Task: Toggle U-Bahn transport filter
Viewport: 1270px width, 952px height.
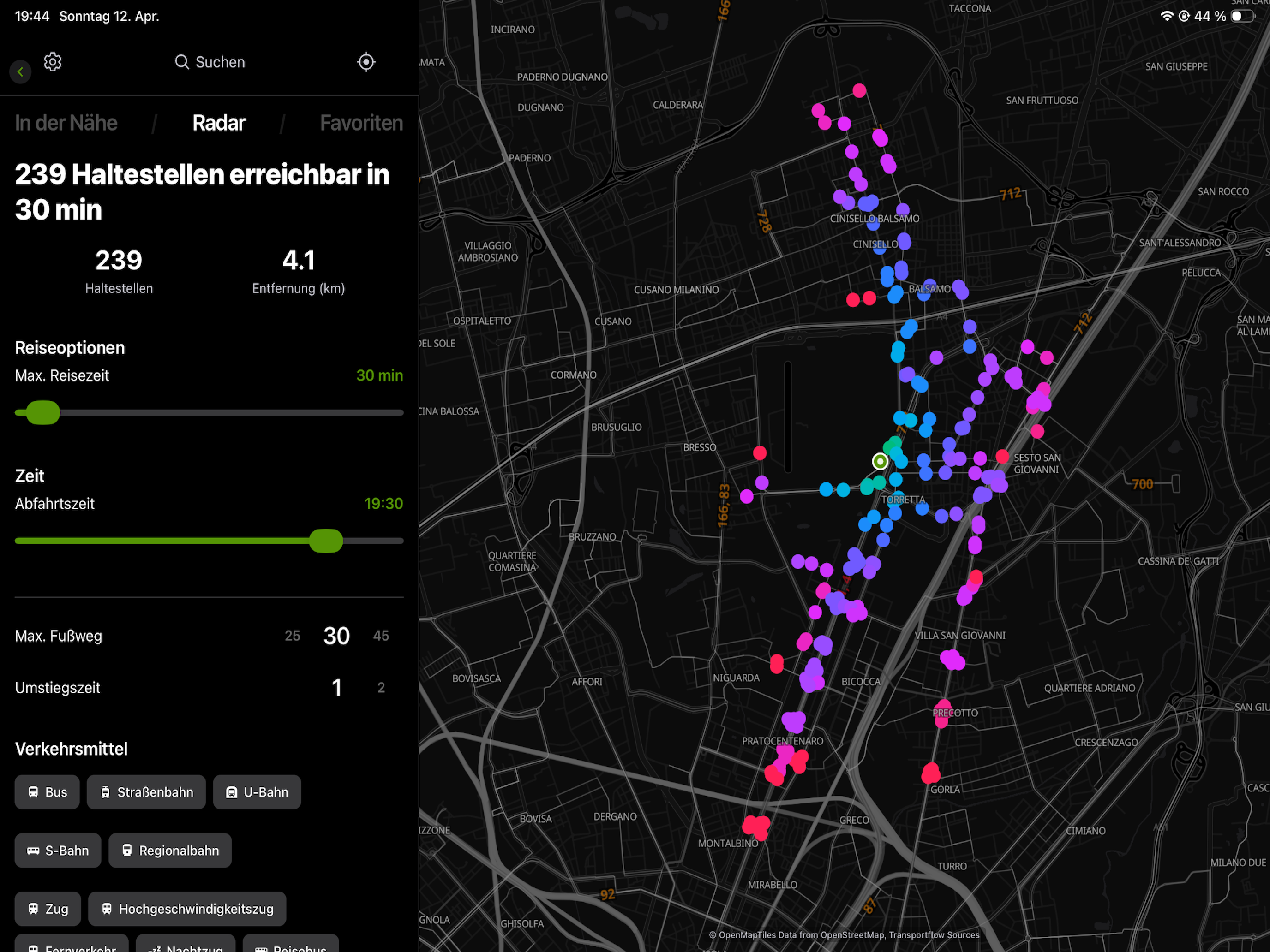Action: pos(257,792)
